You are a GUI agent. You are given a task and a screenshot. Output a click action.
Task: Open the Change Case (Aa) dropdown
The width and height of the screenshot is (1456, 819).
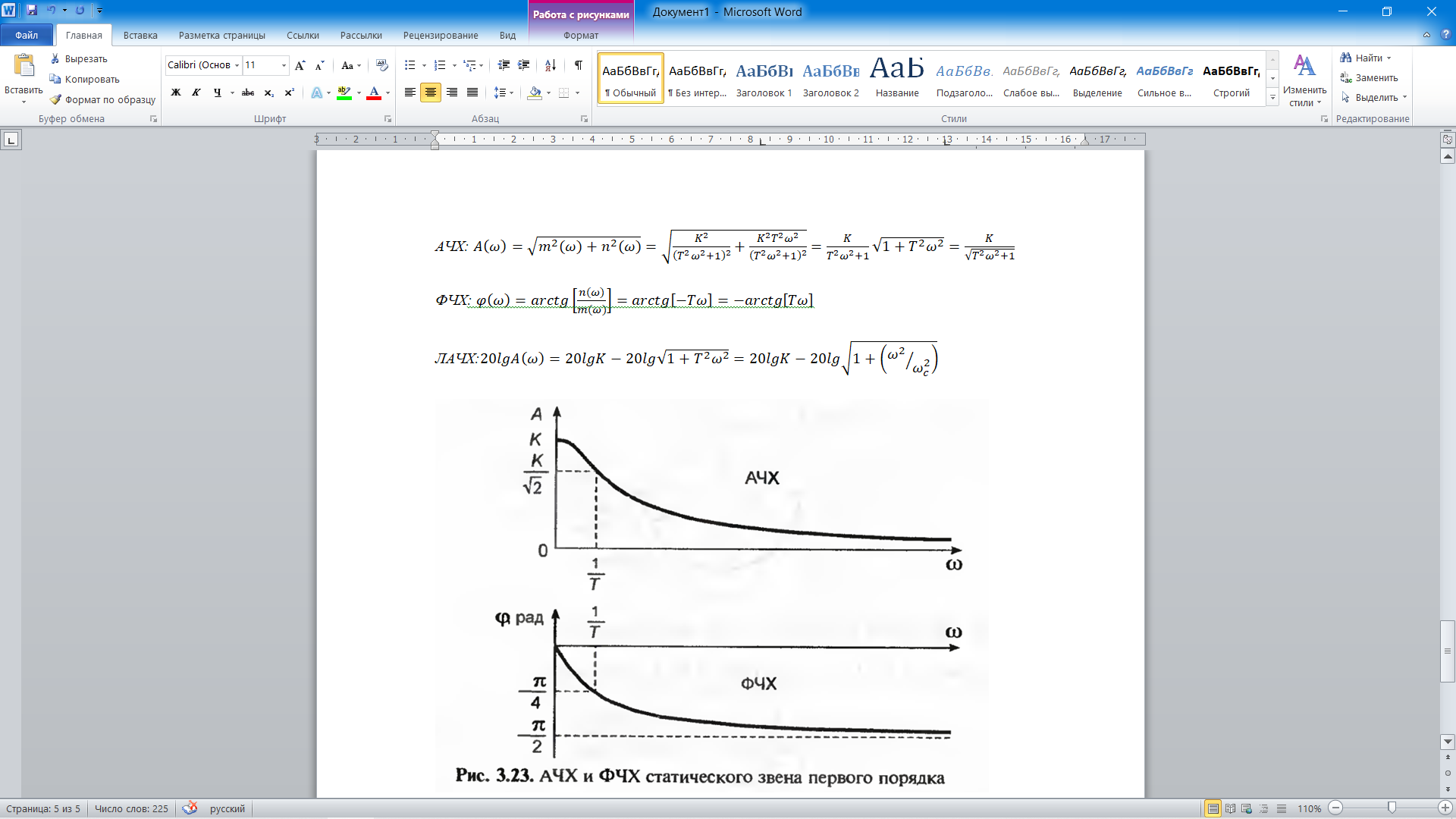[351, 65]
